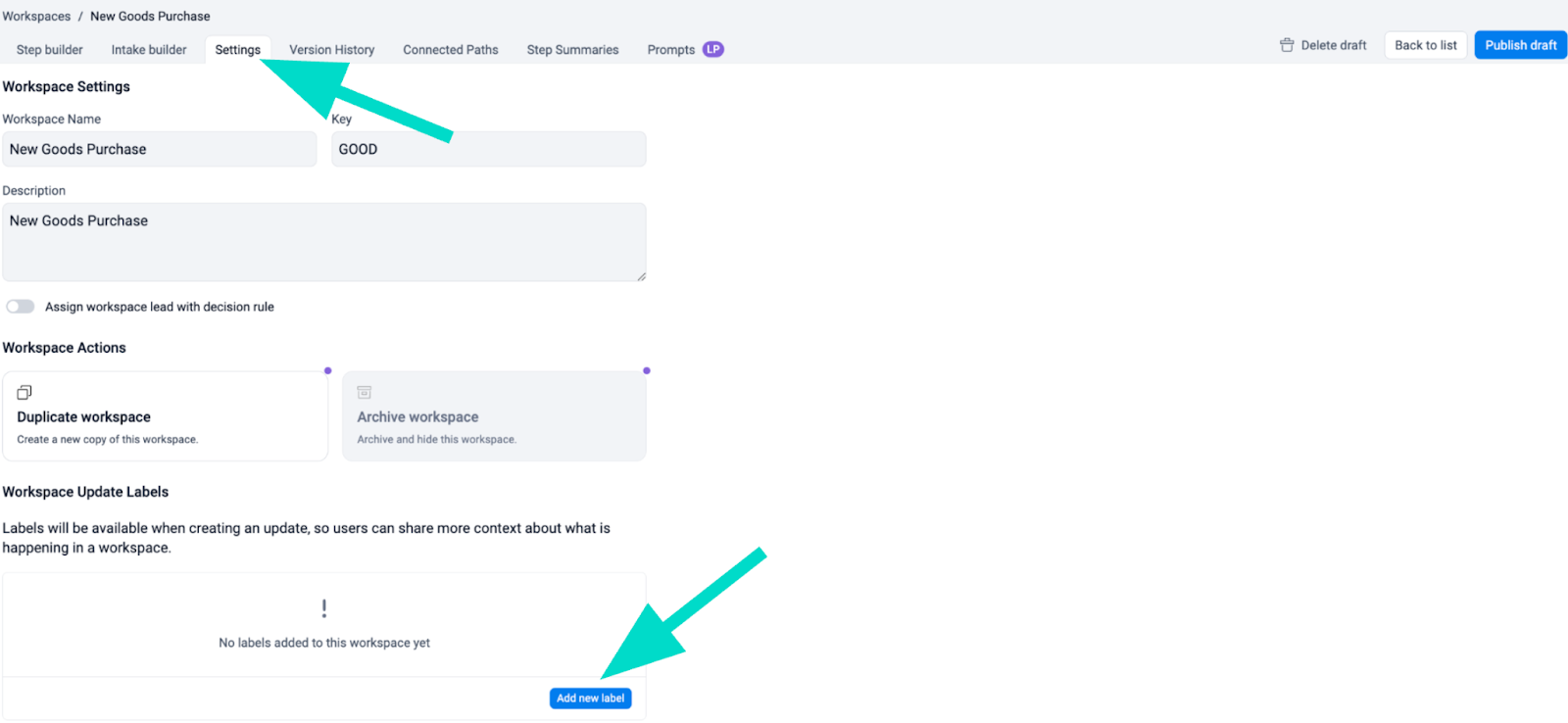Viewport: 1568px width, 723px height.
Task: Click the Key field containing GOOD
Action: tap(488, 150)
